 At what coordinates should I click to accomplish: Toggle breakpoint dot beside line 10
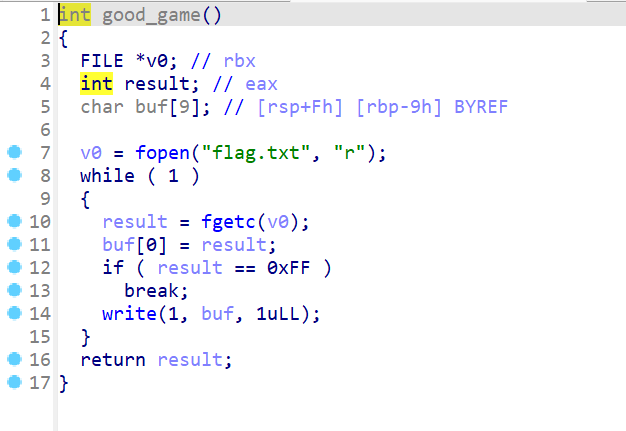click(x=13, y=221)
